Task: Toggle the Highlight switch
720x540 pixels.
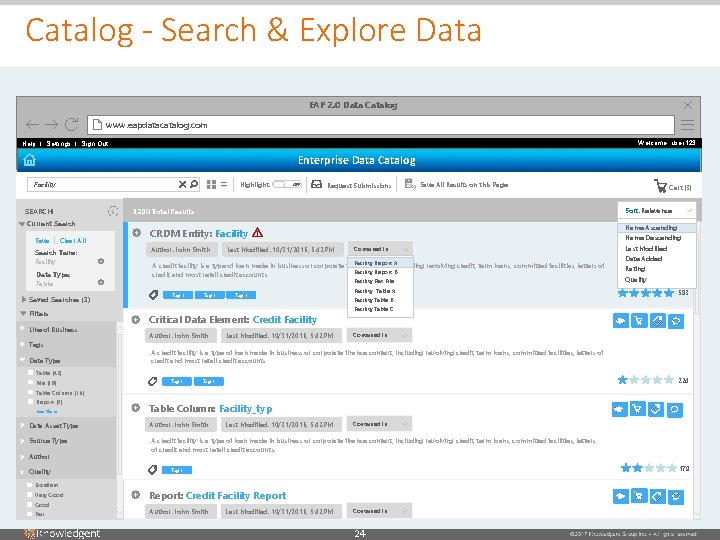Action: (x=287, y=184)
